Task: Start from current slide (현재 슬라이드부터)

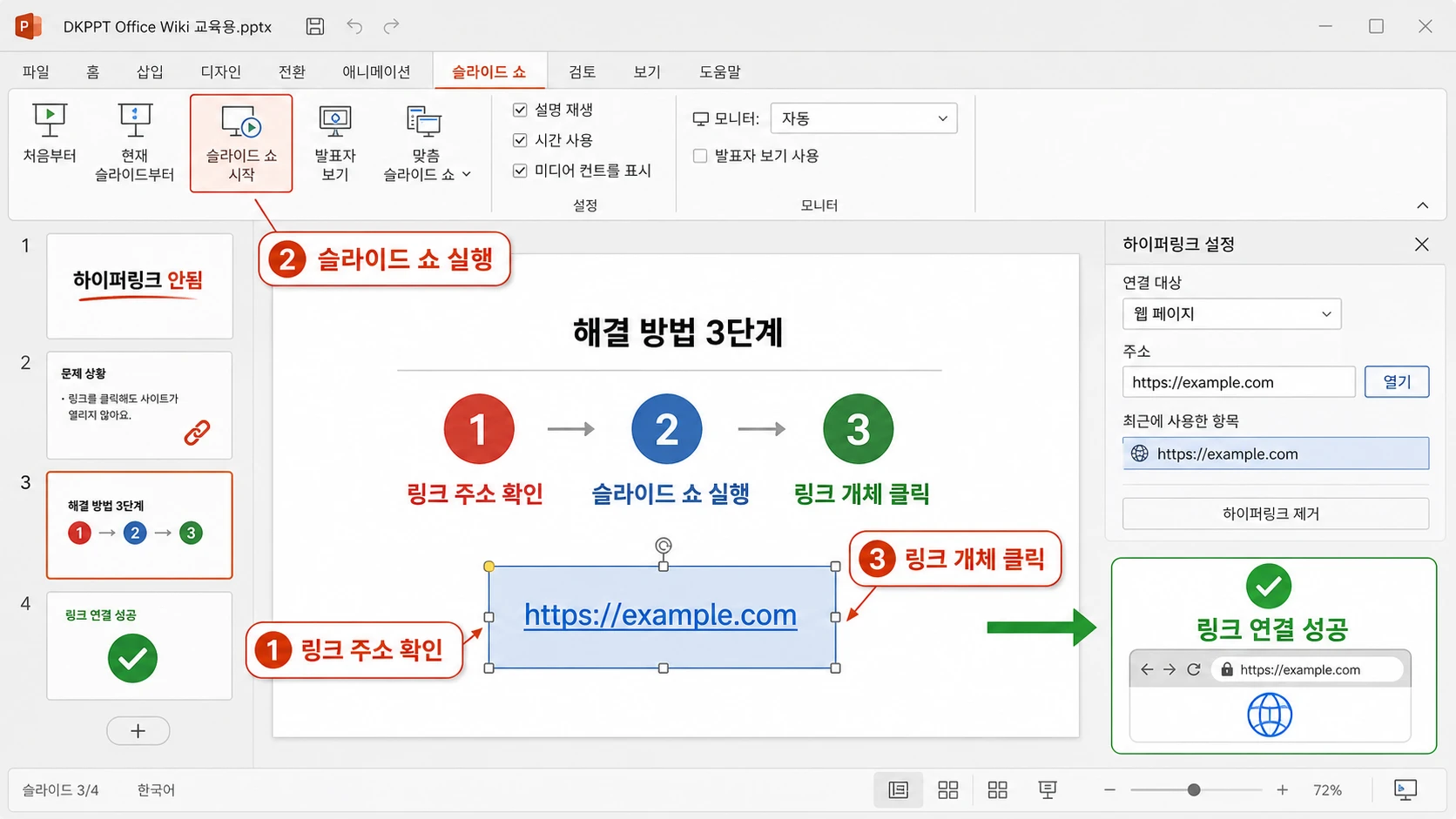Action: pyautogui.click(x=135, y=143)
